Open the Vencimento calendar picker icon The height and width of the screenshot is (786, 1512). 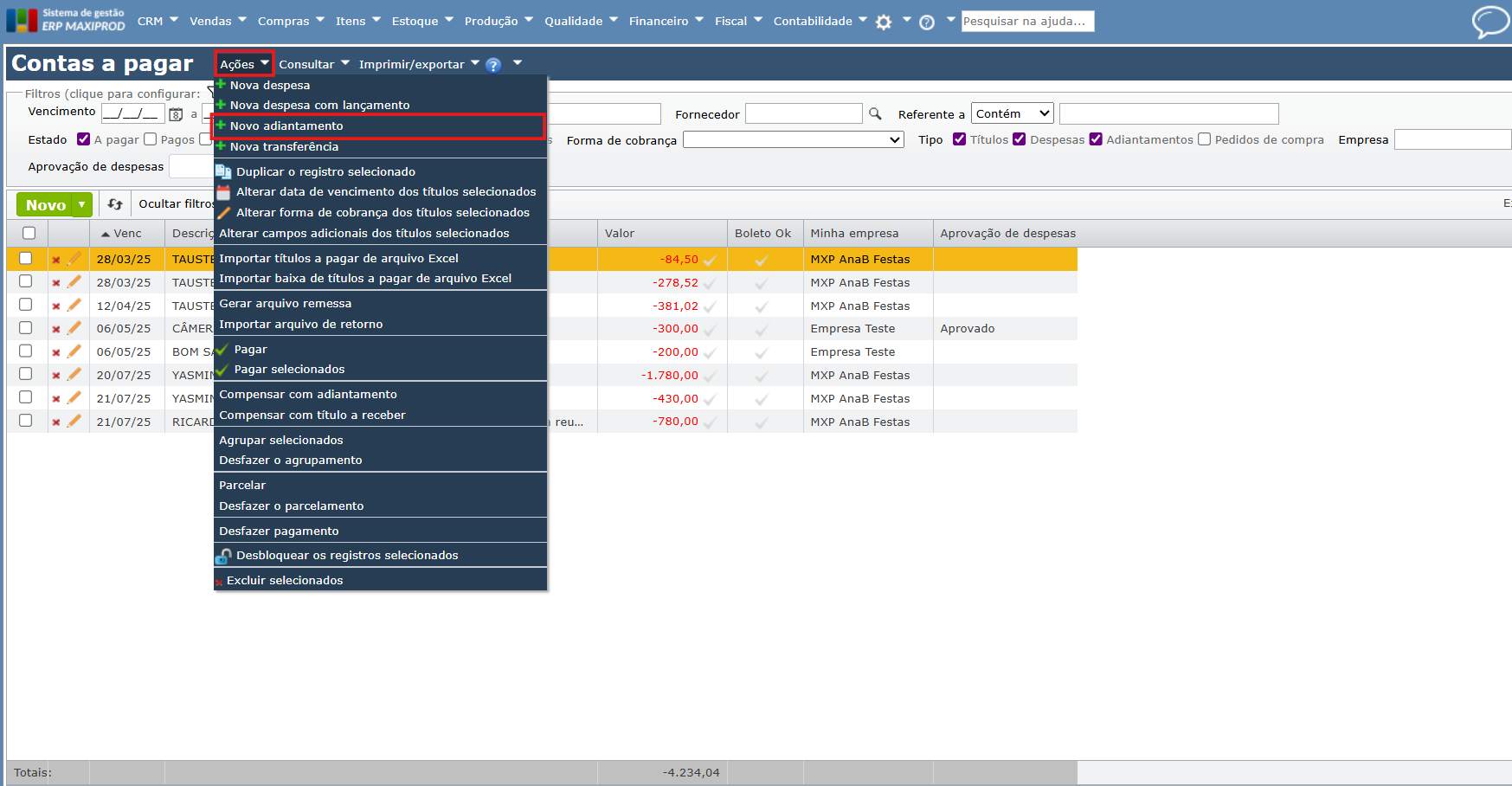coord(176,114)
